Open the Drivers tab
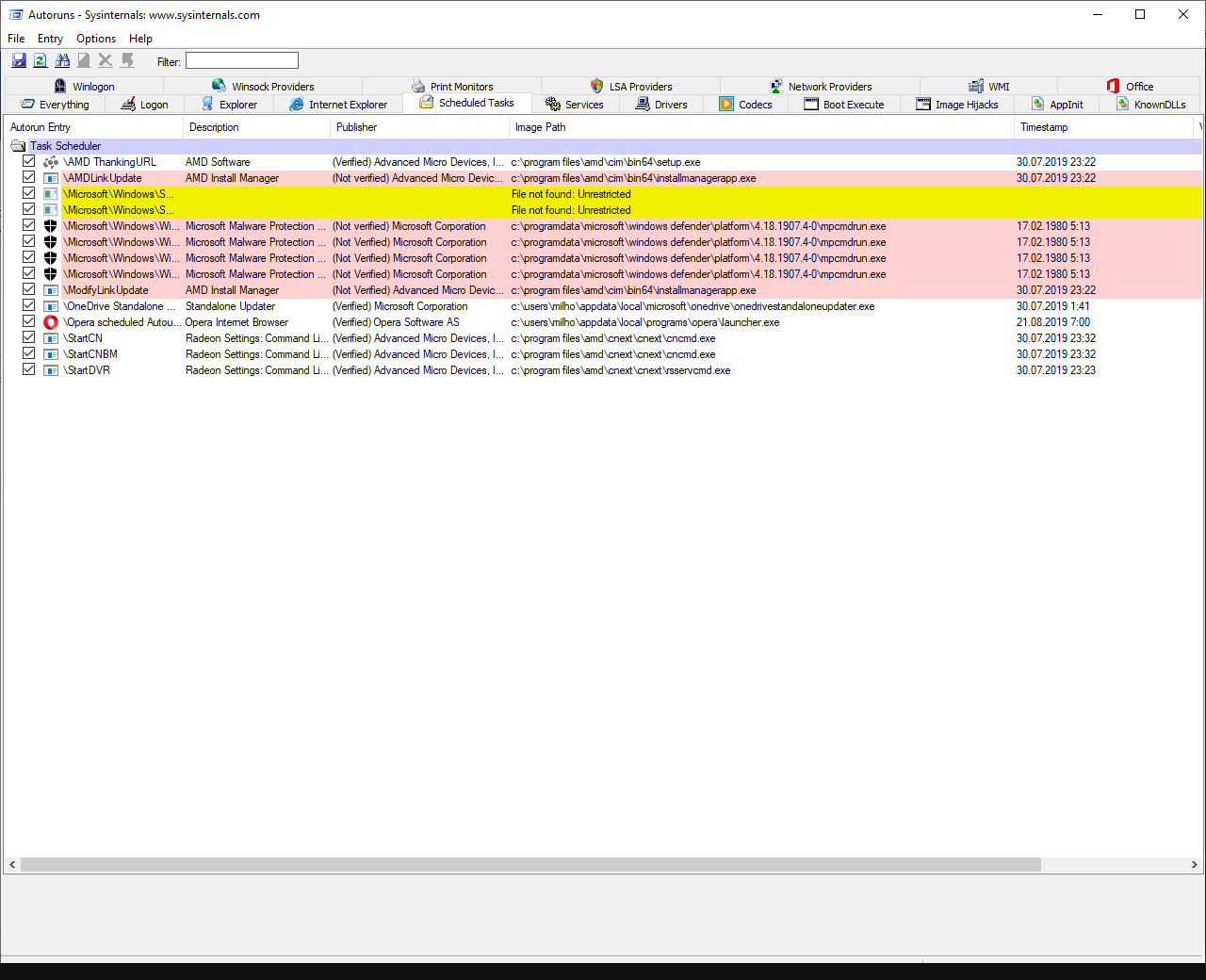 (661, 105)
